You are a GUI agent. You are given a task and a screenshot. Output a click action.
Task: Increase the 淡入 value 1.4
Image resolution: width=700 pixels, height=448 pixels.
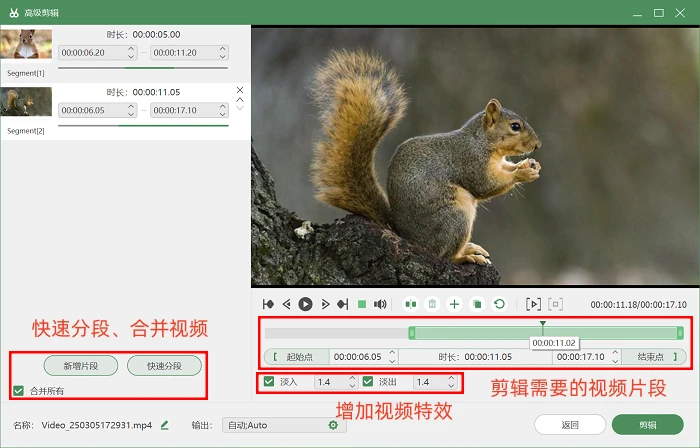352,378
